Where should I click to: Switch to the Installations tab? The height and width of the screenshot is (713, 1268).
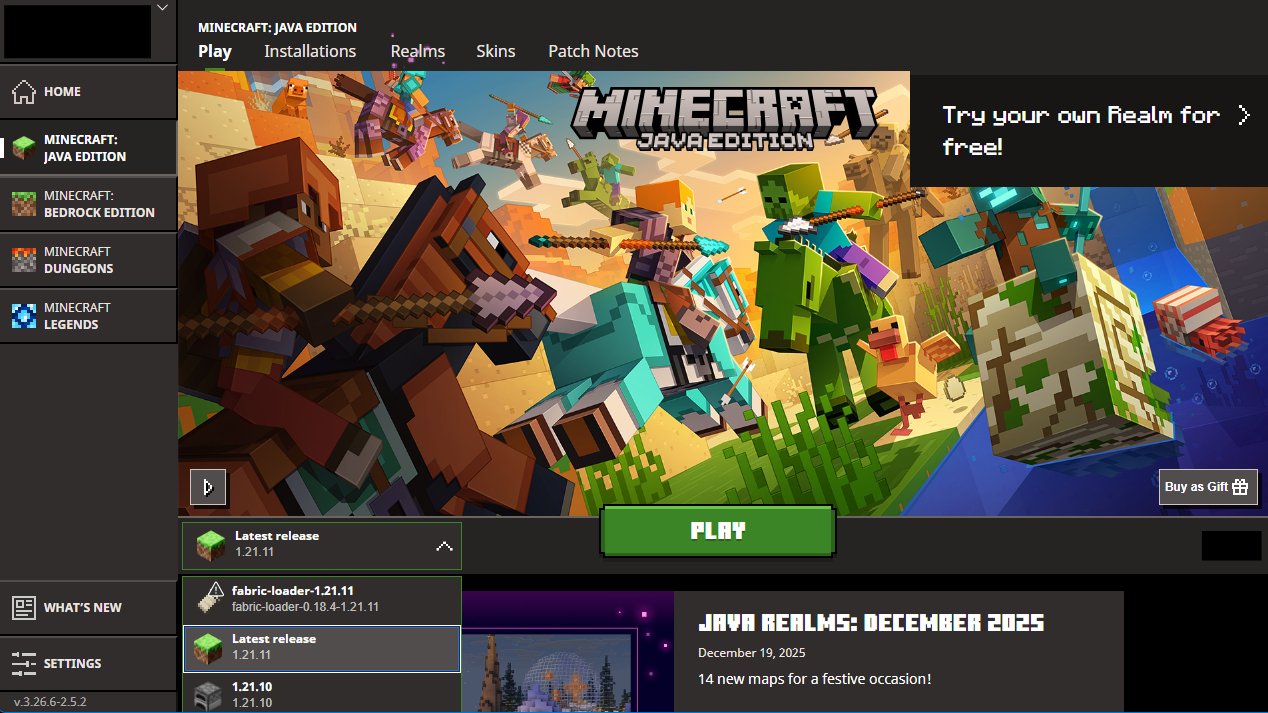tap(310, 51)
